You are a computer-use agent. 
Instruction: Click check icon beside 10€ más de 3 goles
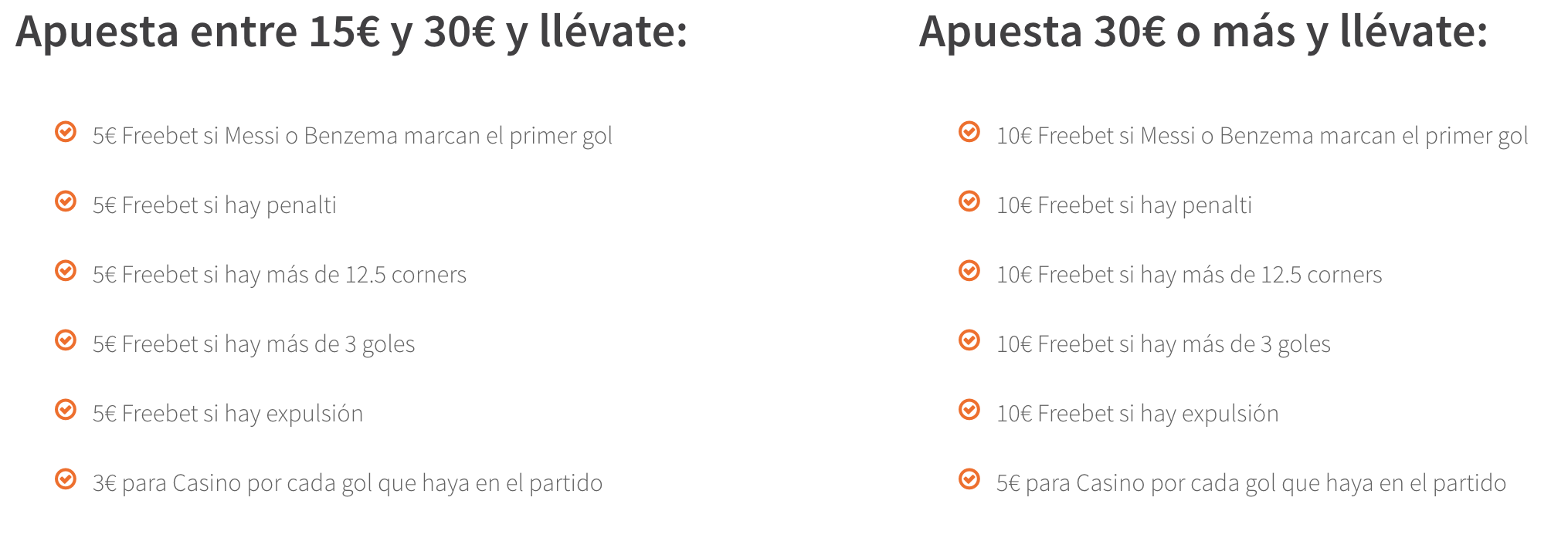969,340
